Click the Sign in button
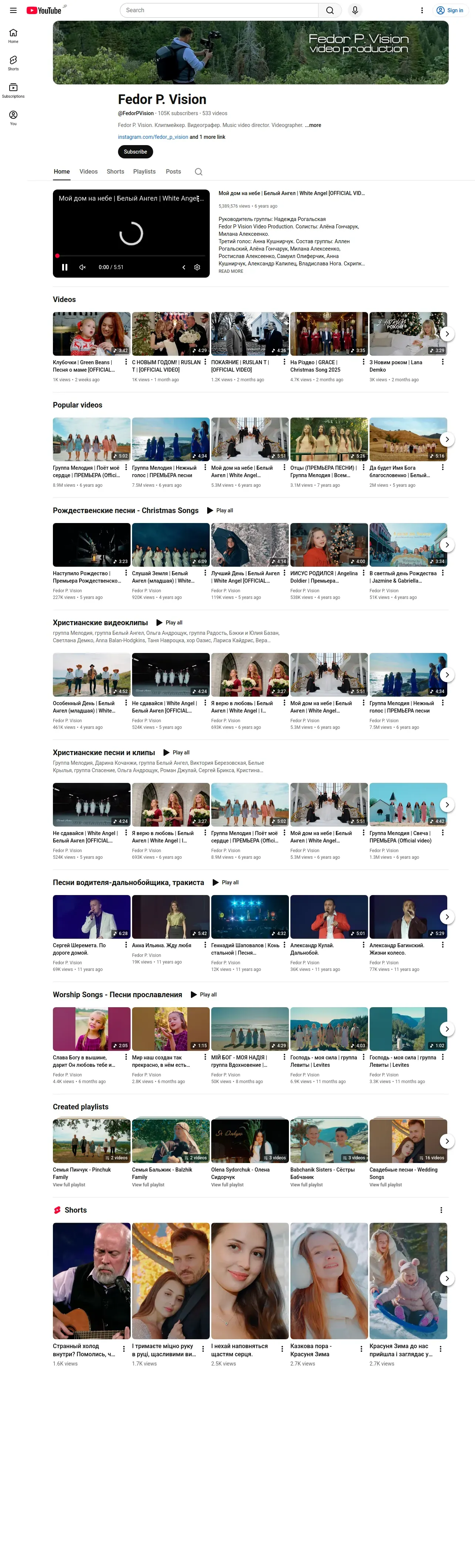The width and height of the screenshot is (475, 1568). 449,10
